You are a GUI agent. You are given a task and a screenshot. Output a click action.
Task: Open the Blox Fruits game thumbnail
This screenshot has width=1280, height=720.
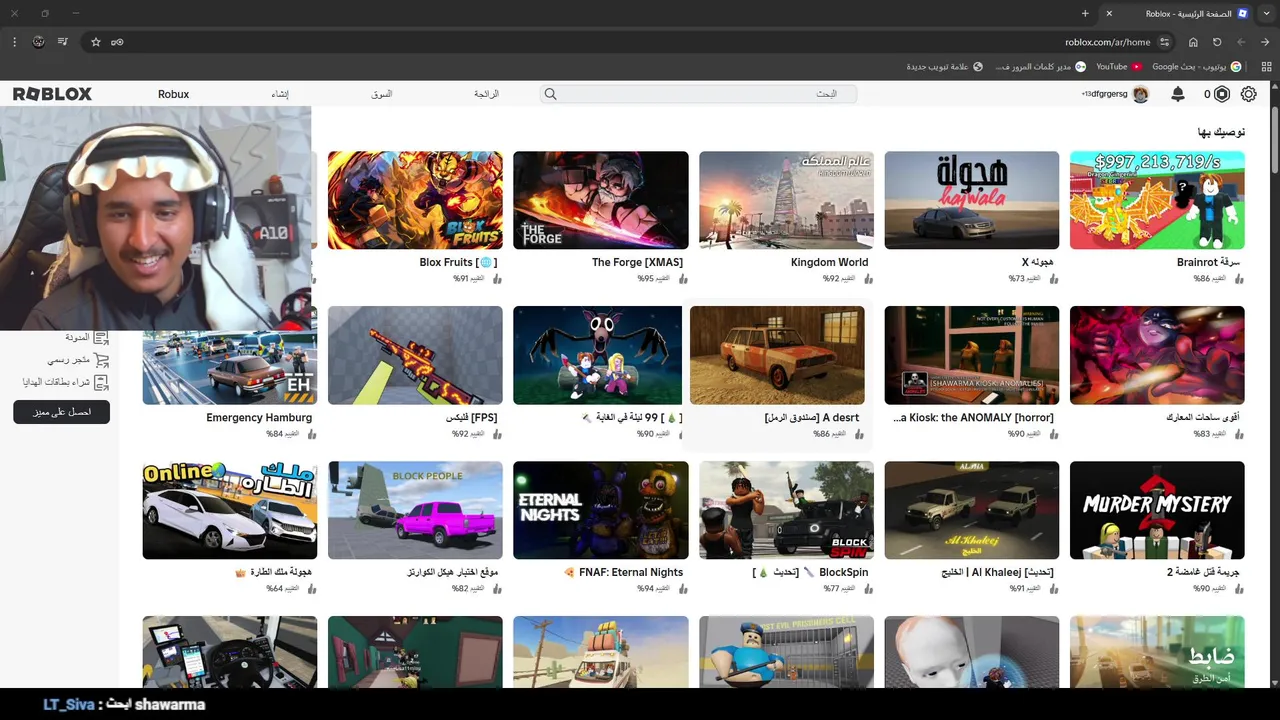click(x=415, y=200)
